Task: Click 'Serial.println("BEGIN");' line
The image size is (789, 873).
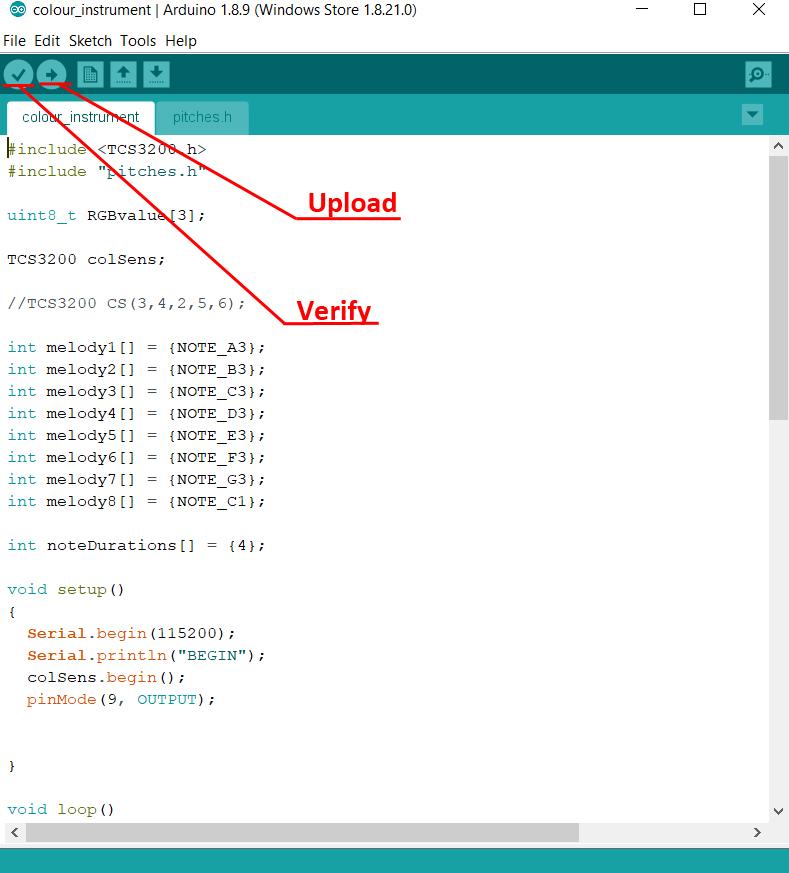Action: pyautogui.click(x=146, y=656)
